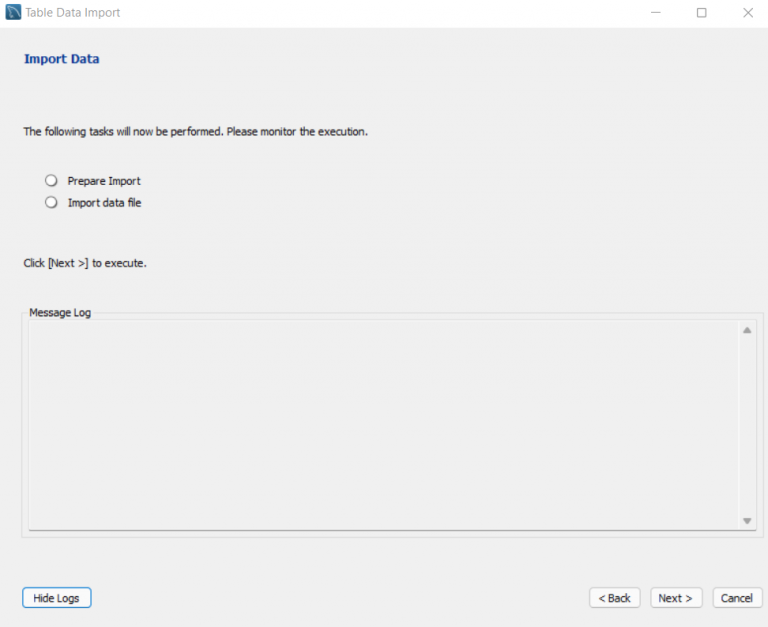Minimize the Table Data Import window
Image resolution: width=768 pixels, height=627 pixels.
pos(655,13)
